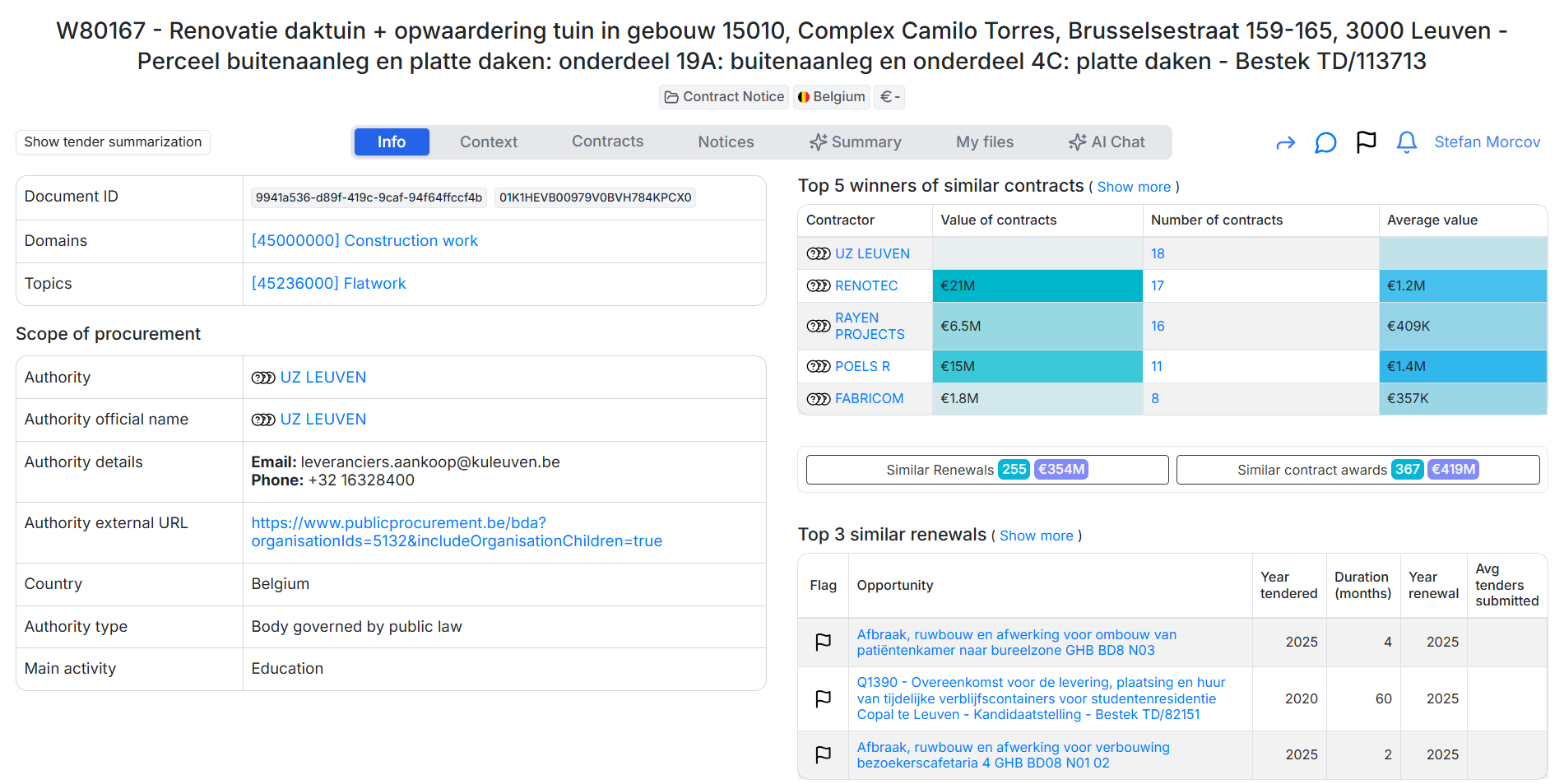Screen dimensions: 1564x784
Task: Flag the Q1390 studentenresidentie renewal row
Action: coord(823,698)
